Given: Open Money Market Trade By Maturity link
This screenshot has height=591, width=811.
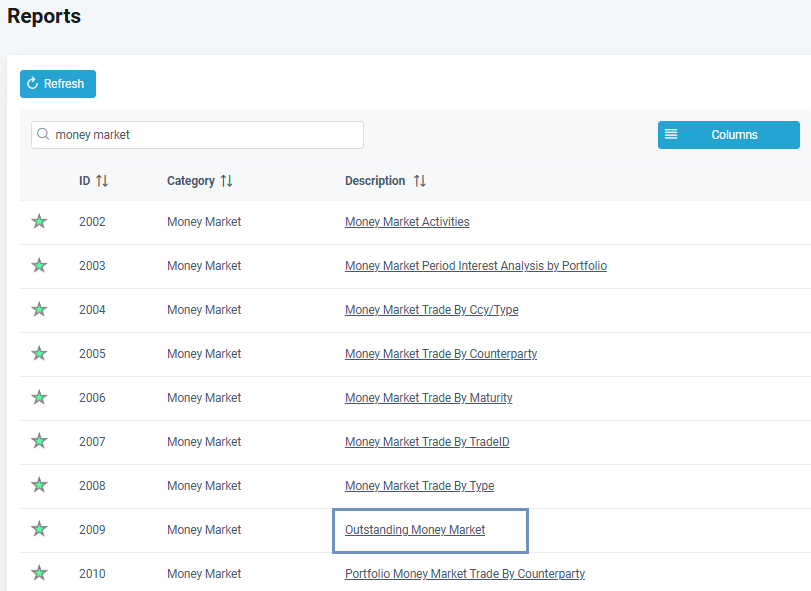Looking at the screenshot, I should click(428, 398).
